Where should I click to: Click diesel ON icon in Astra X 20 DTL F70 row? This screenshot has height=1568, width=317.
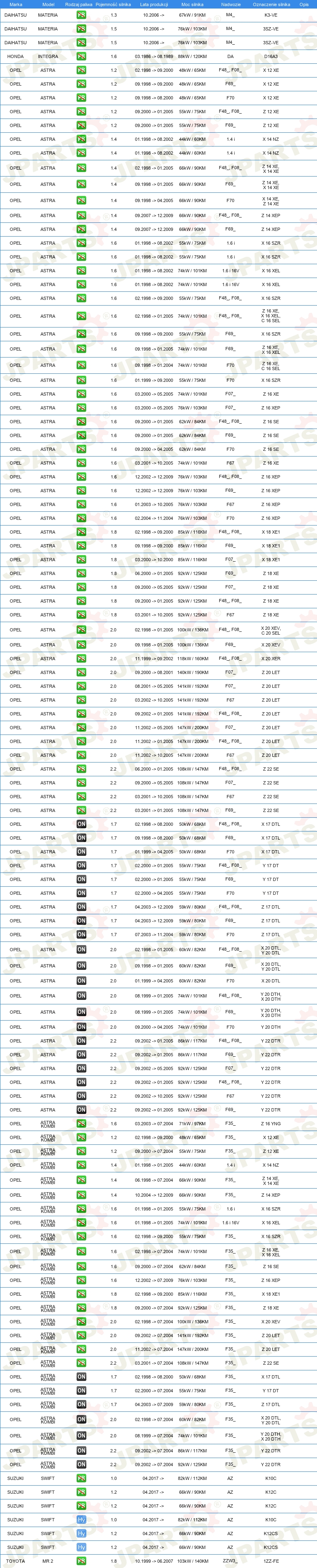tap(81, 980)
